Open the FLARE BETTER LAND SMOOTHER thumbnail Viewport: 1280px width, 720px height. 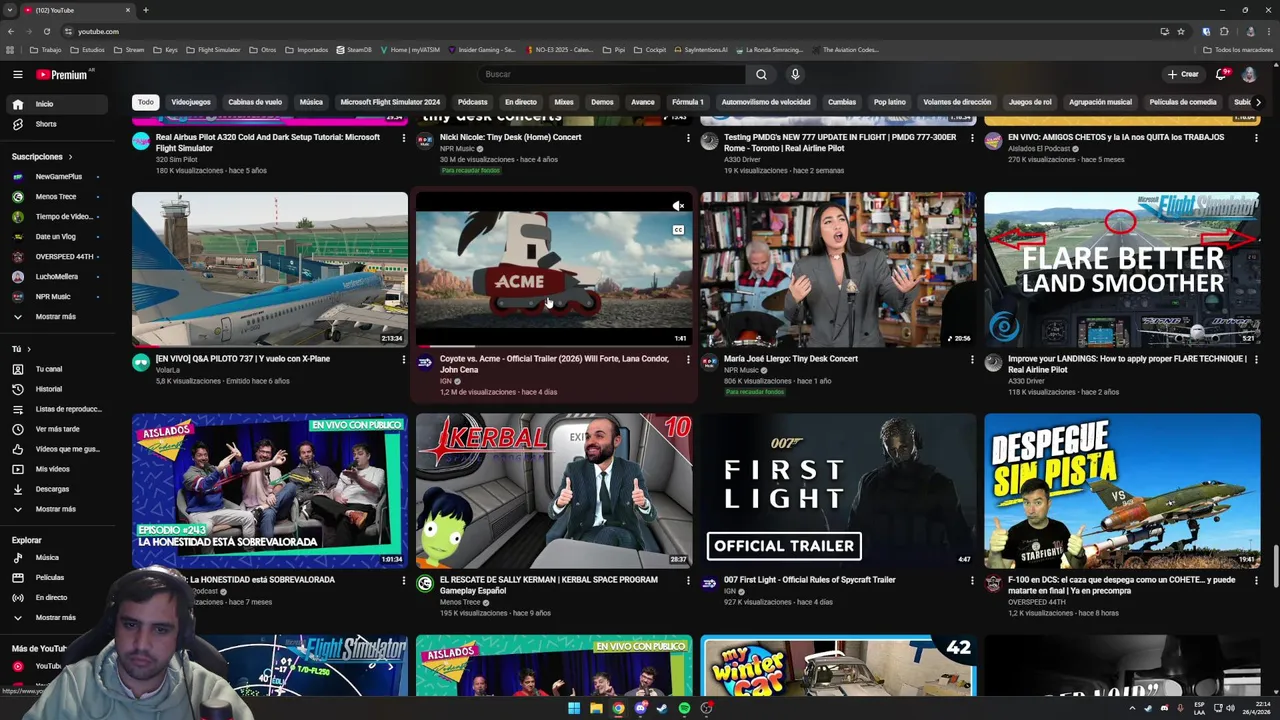tap(1122, 270)
